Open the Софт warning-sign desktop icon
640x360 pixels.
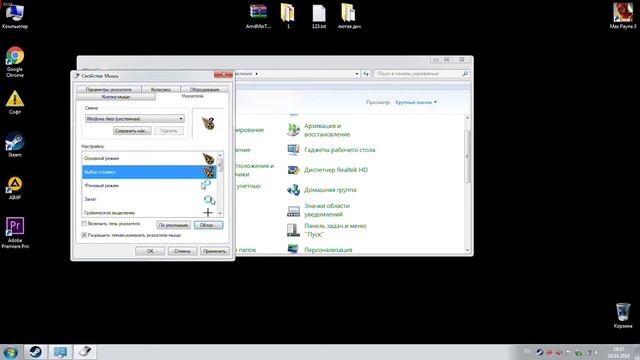click(x=15, y=102)
